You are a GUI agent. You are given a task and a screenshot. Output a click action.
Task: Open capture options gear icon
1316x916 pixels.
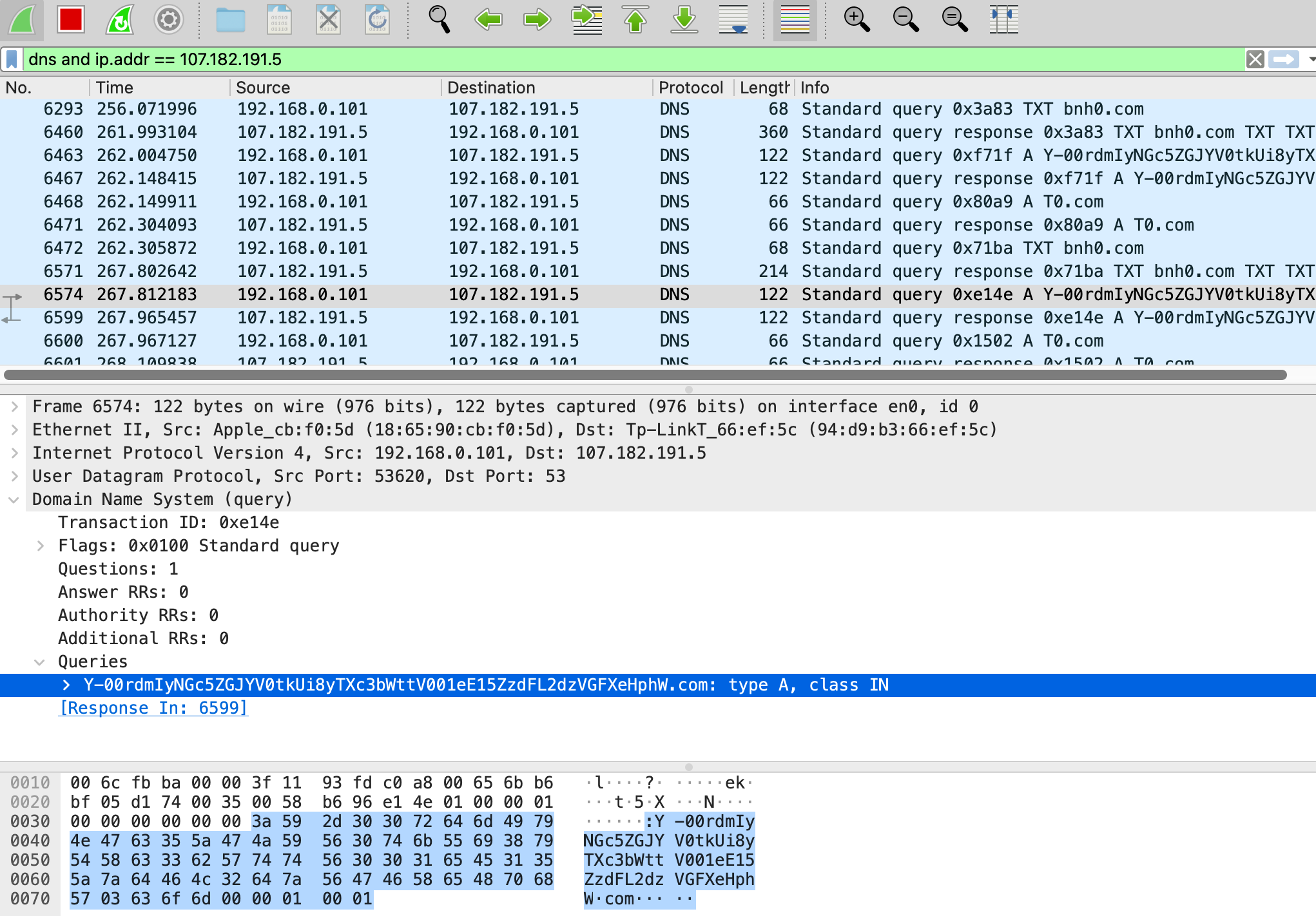point(169,19)
